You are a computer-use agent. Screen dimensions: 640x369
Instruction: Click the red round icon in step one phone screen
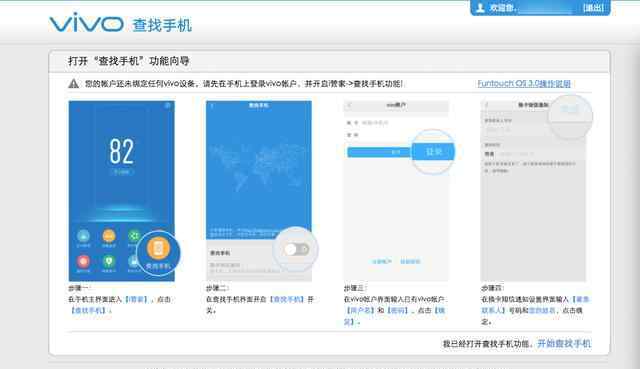(83, 261)
